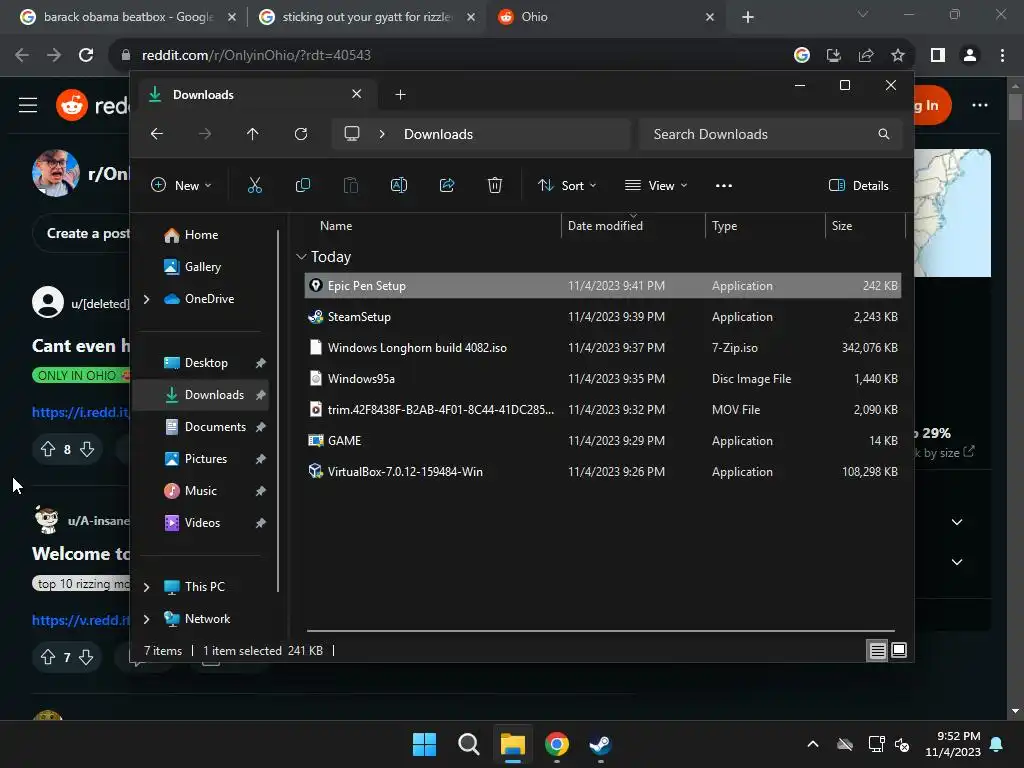The height and width of the screenshot is (768, 1024).
Task: Click the Paste clipboard icon in Explorer toolbar
Action: pyautogui.click(x=351, y=185)
